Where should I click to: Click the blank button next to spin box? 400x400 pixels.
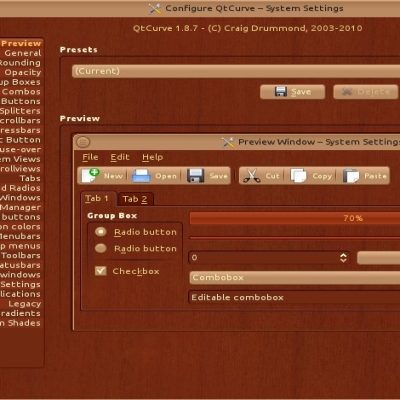(379, 258)
